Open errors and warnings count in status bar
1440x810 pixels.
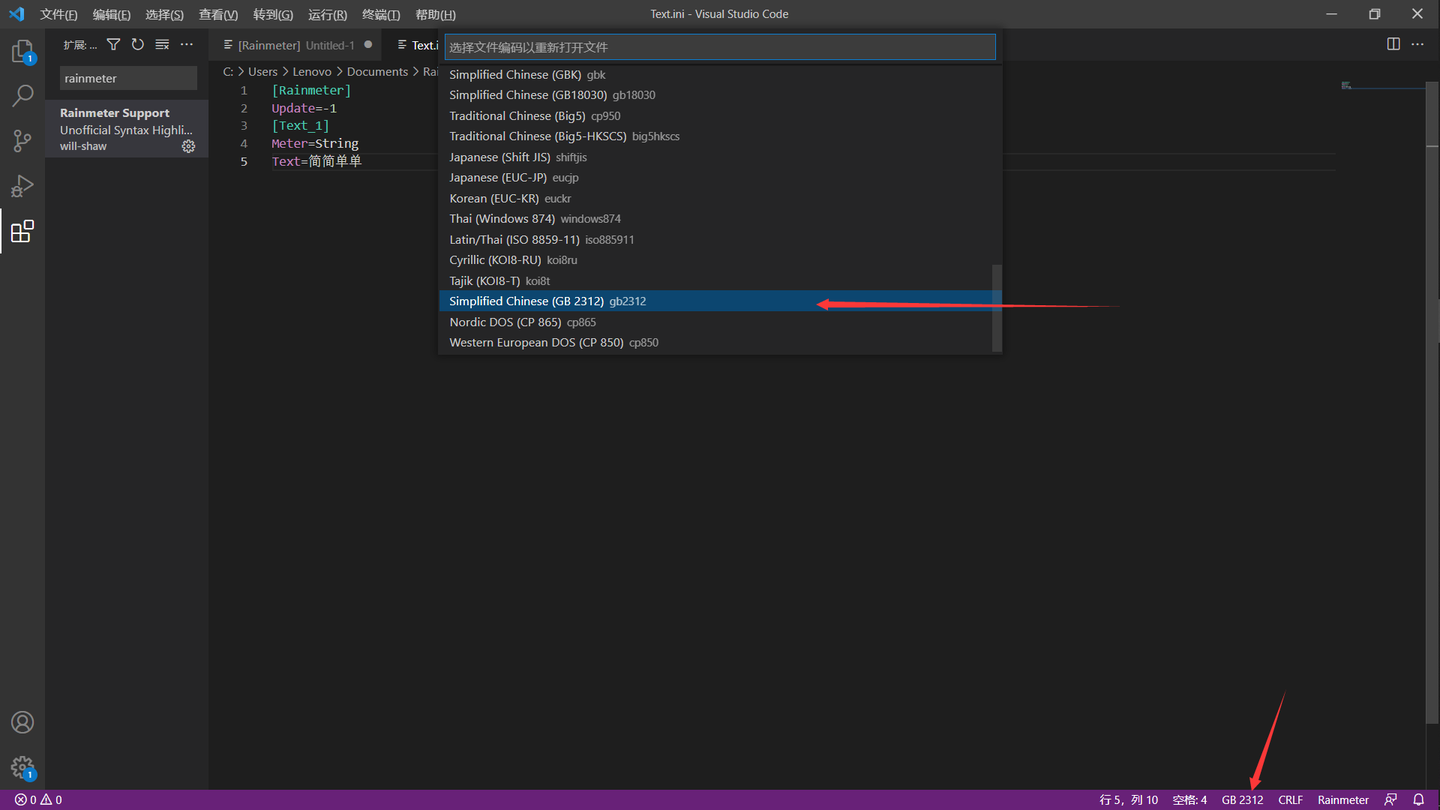pos(38,800)
